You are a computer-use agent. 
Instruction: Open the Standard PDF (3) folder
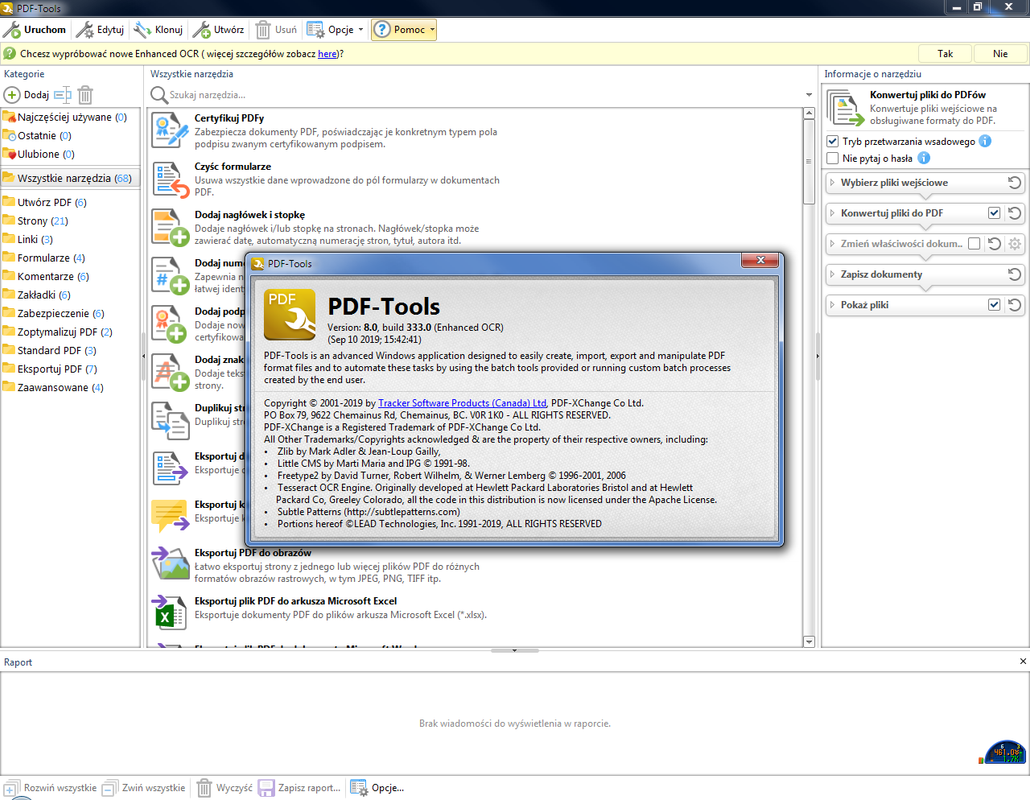click(x=70, y=350)
